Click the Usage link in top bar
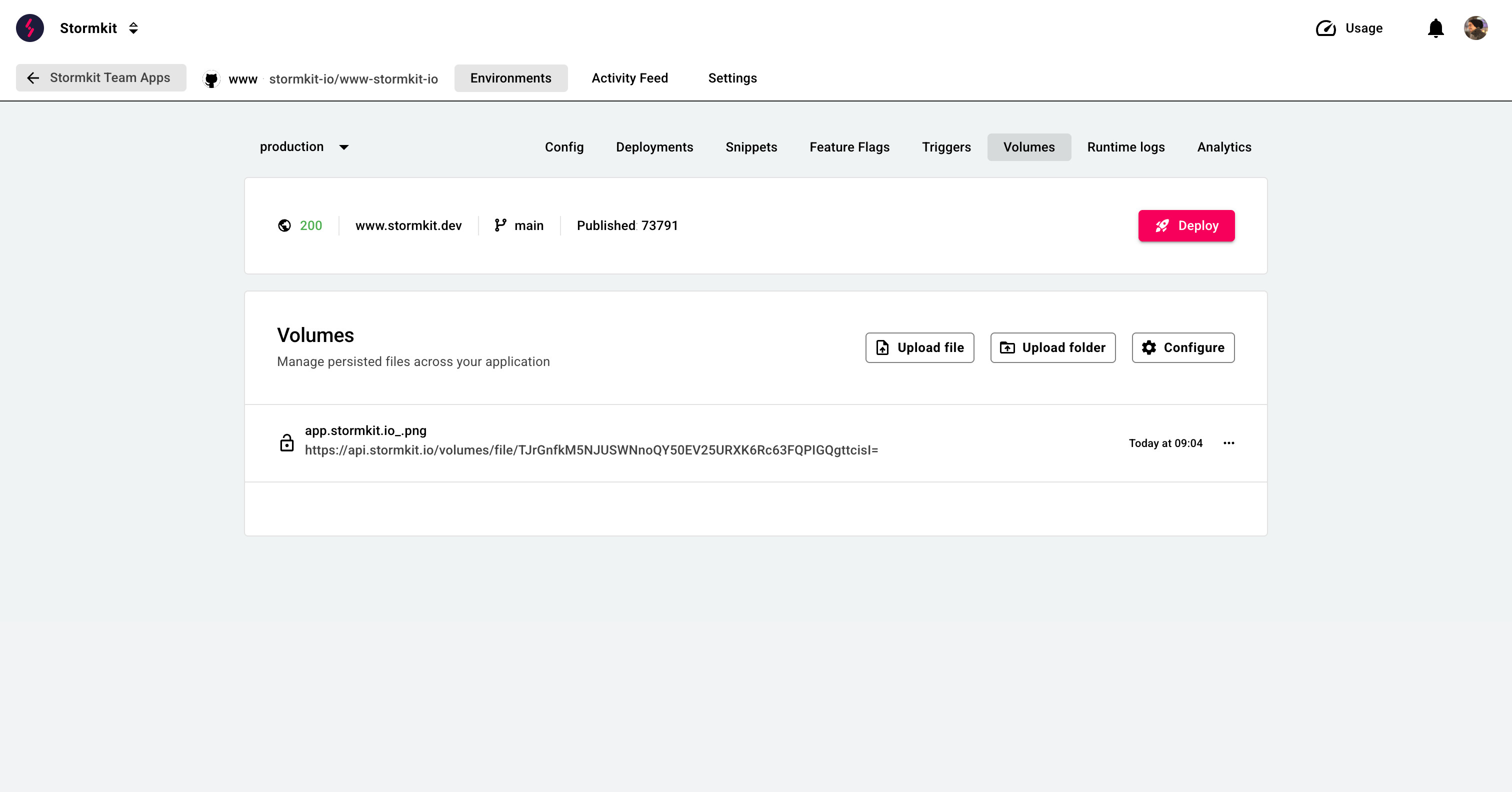The width and height of the screenshot is (1512, 792). click(x=1350, y=28)
